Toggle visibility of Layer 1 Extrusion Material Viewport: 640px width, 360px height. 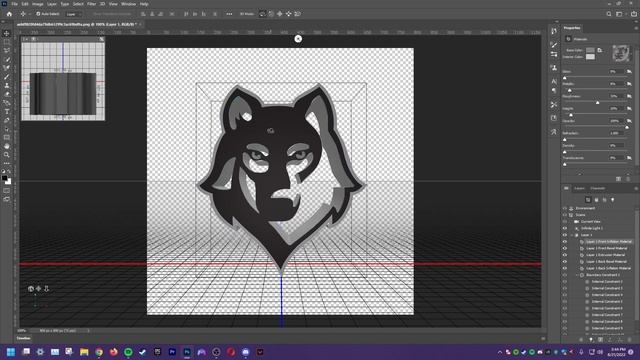pos(565,255)
